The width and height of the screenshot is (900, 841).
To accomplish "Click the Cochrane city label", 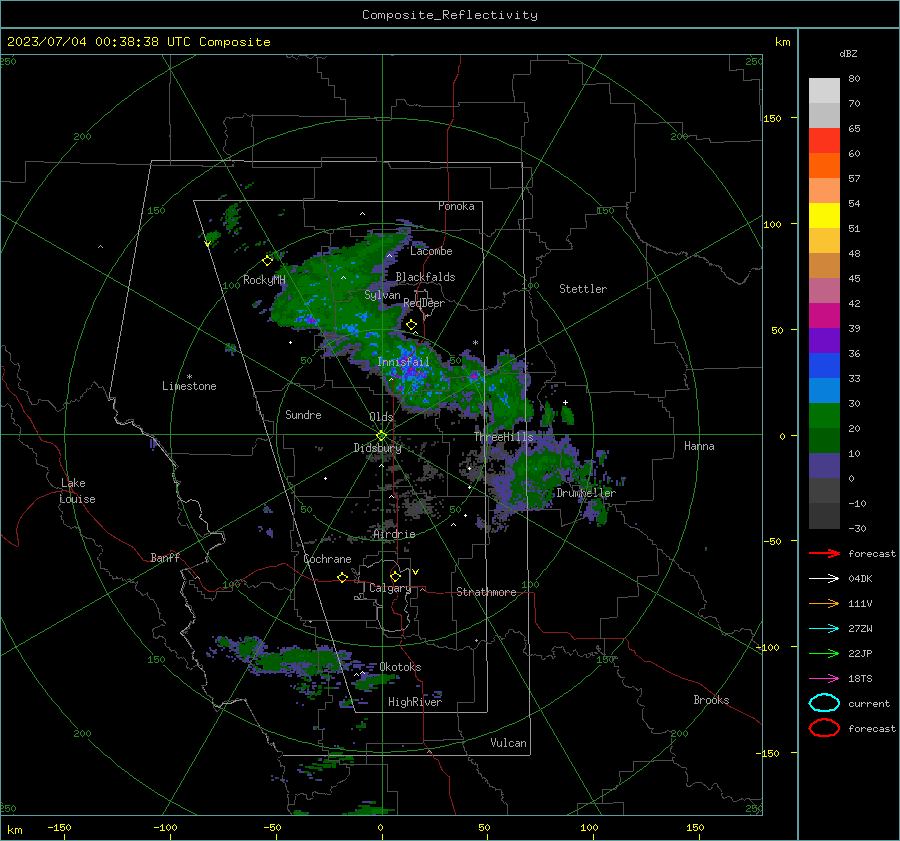I will [327, 559].
